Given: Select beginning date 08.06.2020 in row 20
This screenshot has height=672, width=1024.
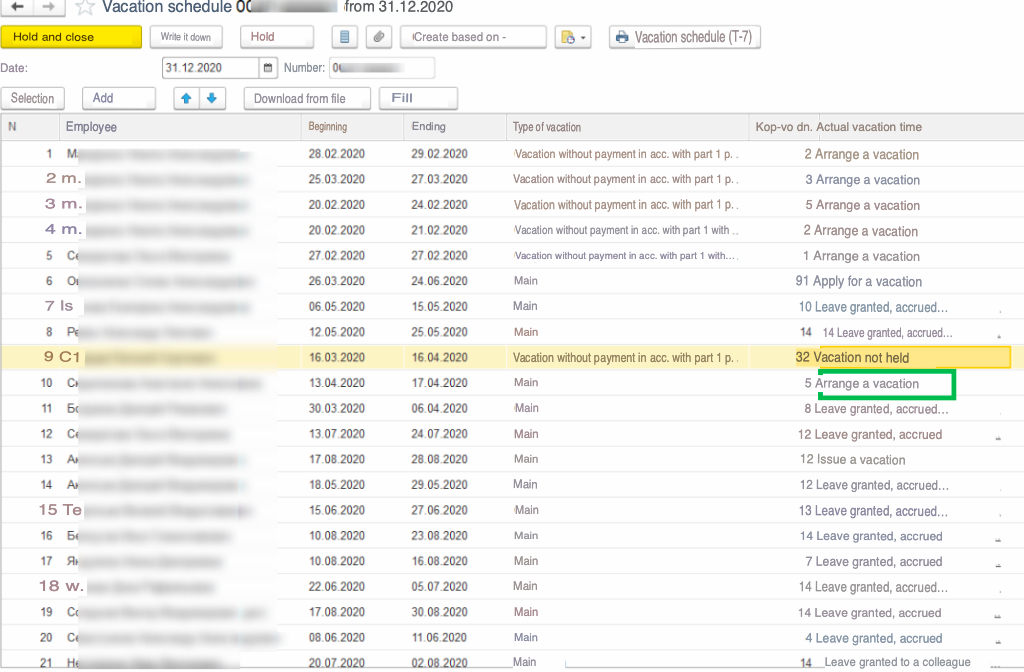Looking at the screenshot, I should click(x=337, y=637).
